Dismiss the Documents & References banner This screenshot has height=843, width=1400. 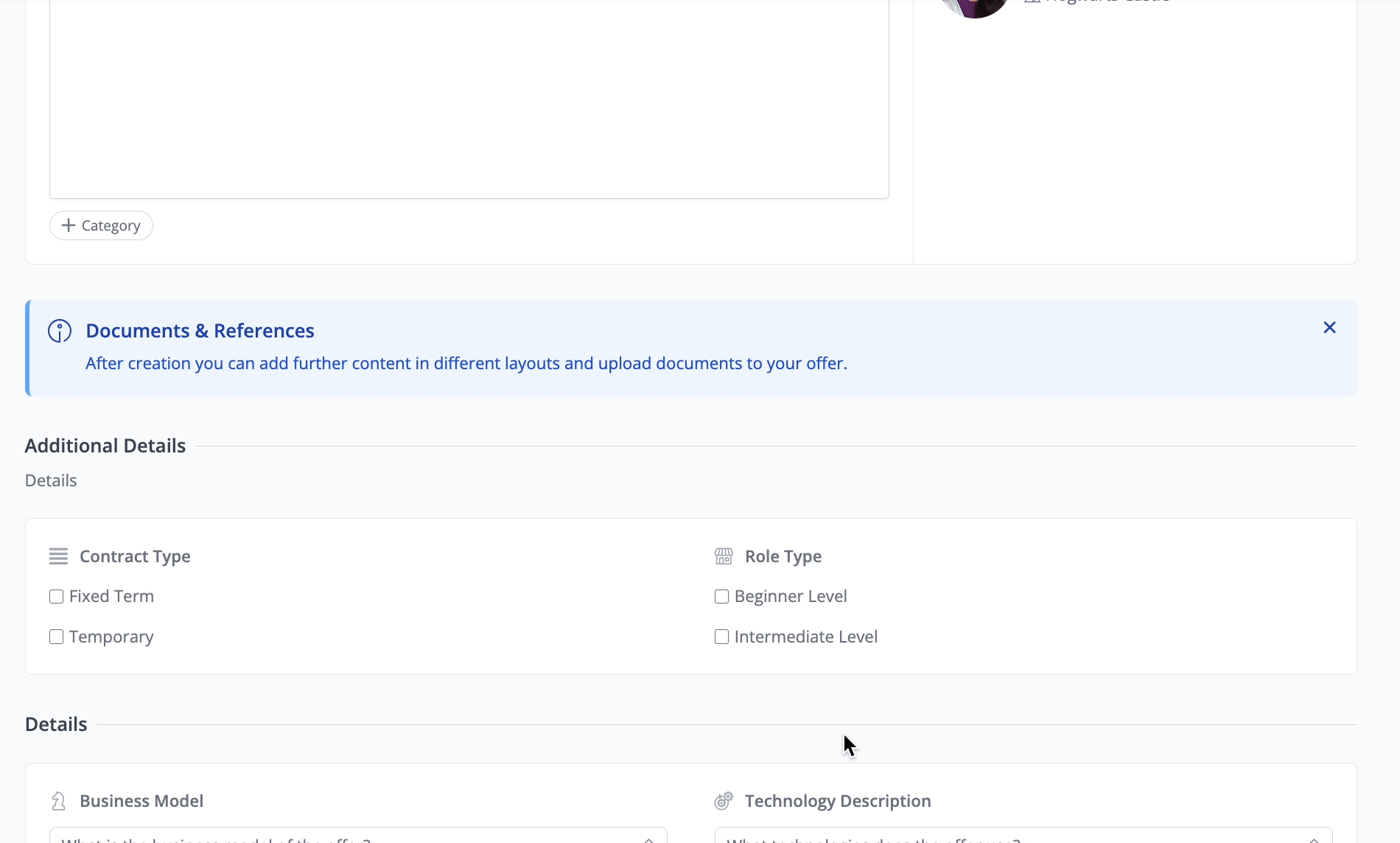pos(1329,328)
